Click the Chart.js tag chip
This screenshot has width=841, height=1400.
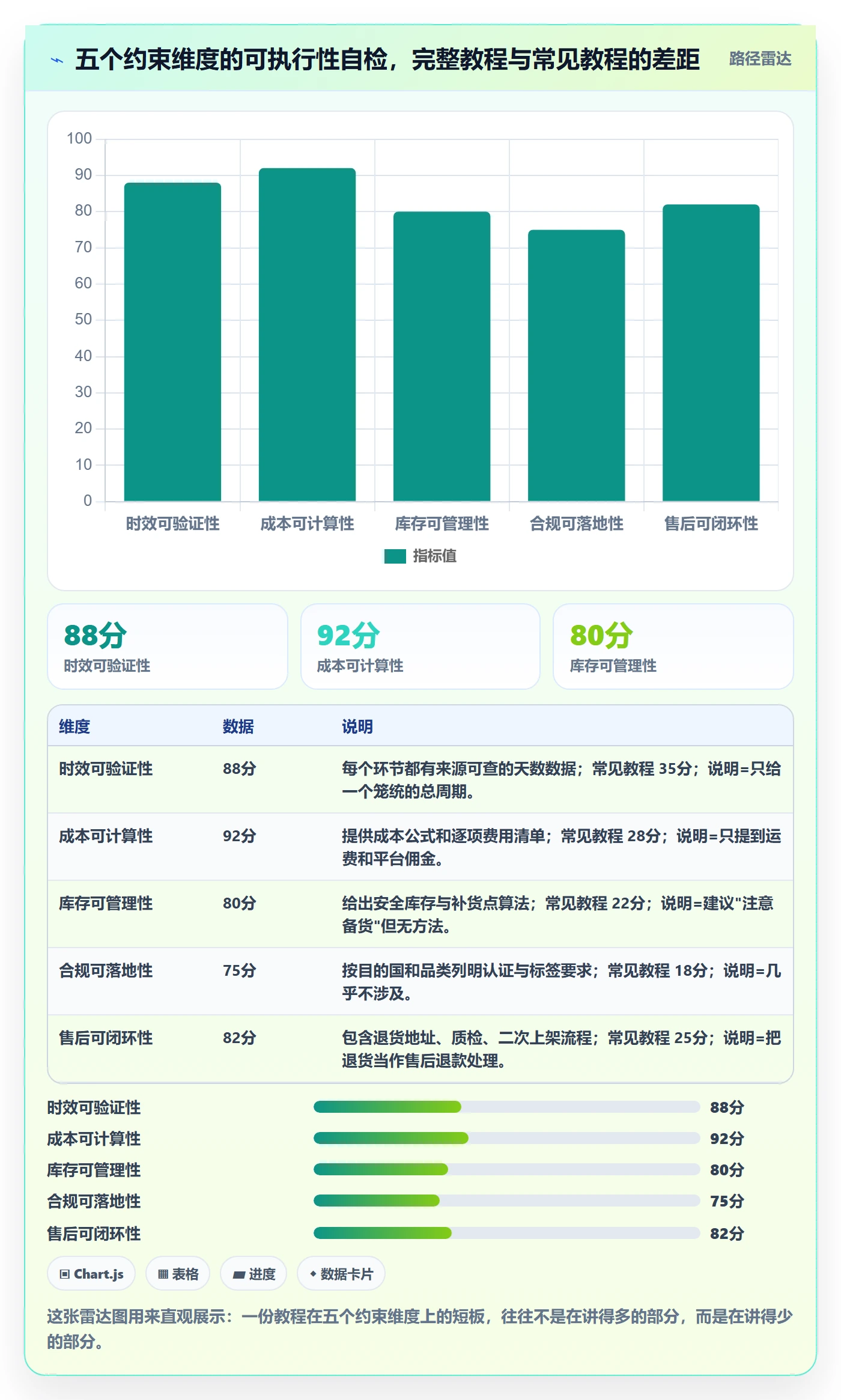tap(91, 1274)
